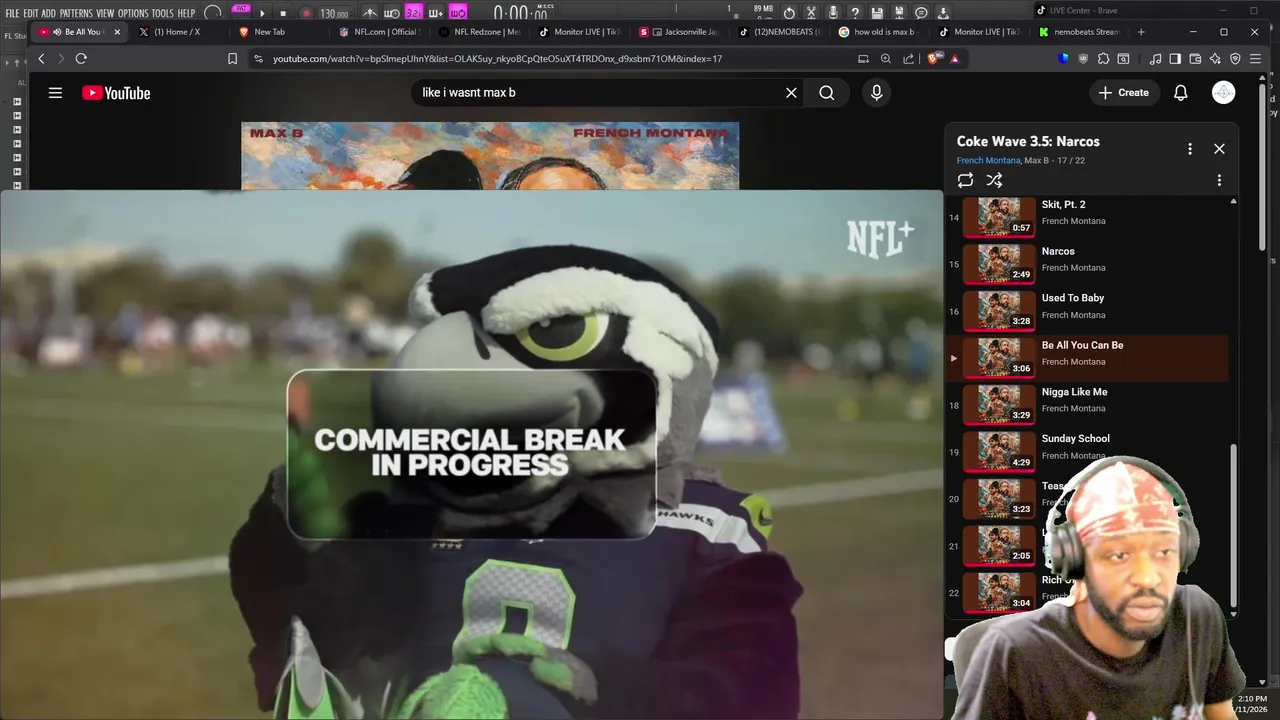Click FL Studio save floppy icon
Viewport: 1280px width, 720px height.
point(876,13)
